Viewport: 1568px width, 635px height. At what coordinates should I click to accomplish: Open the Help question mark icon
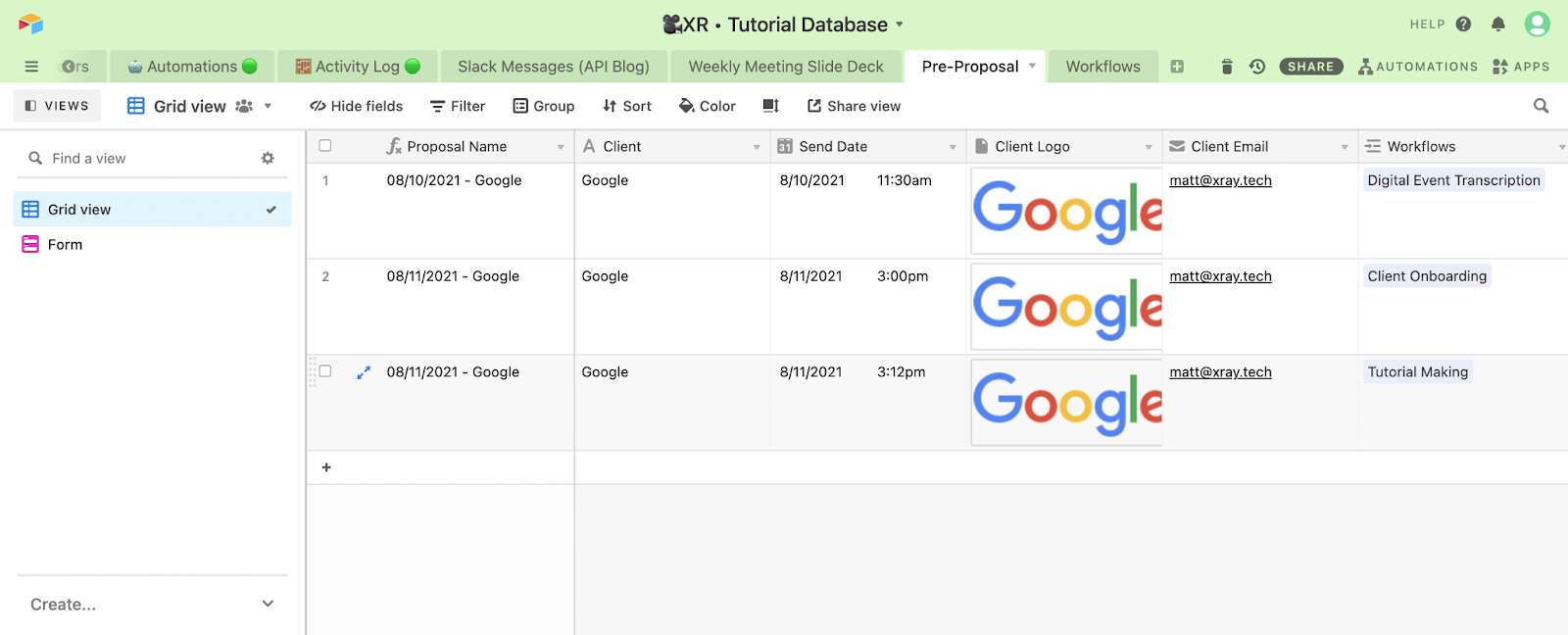(x=1463, y=24)
